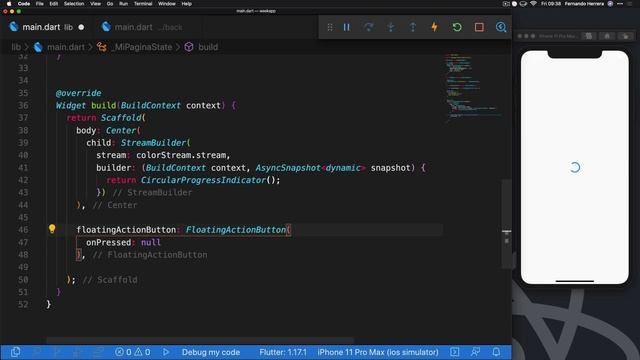Click the simulator rotate device icon

[x=626, y=36]
